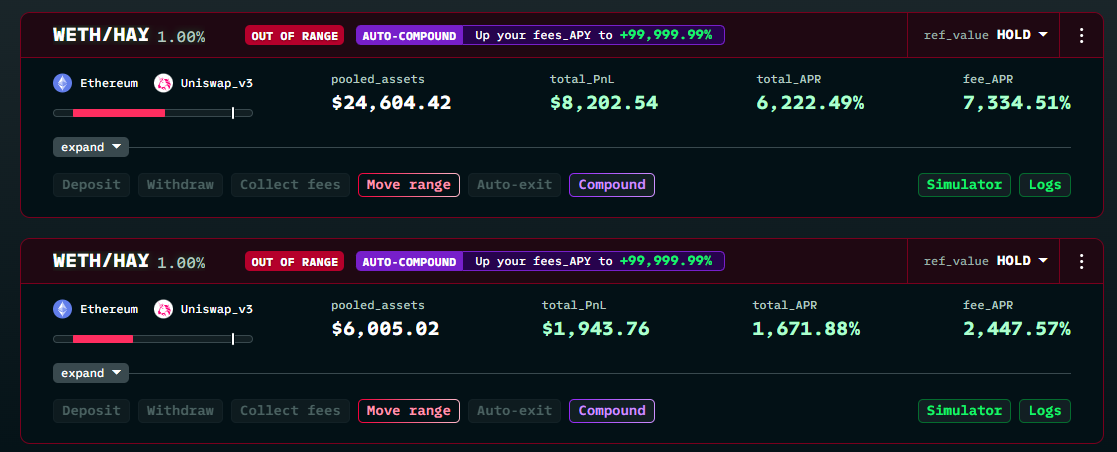Click fee_APR value 7,334.51%
1117x452 pixels.
[1017, 103]
